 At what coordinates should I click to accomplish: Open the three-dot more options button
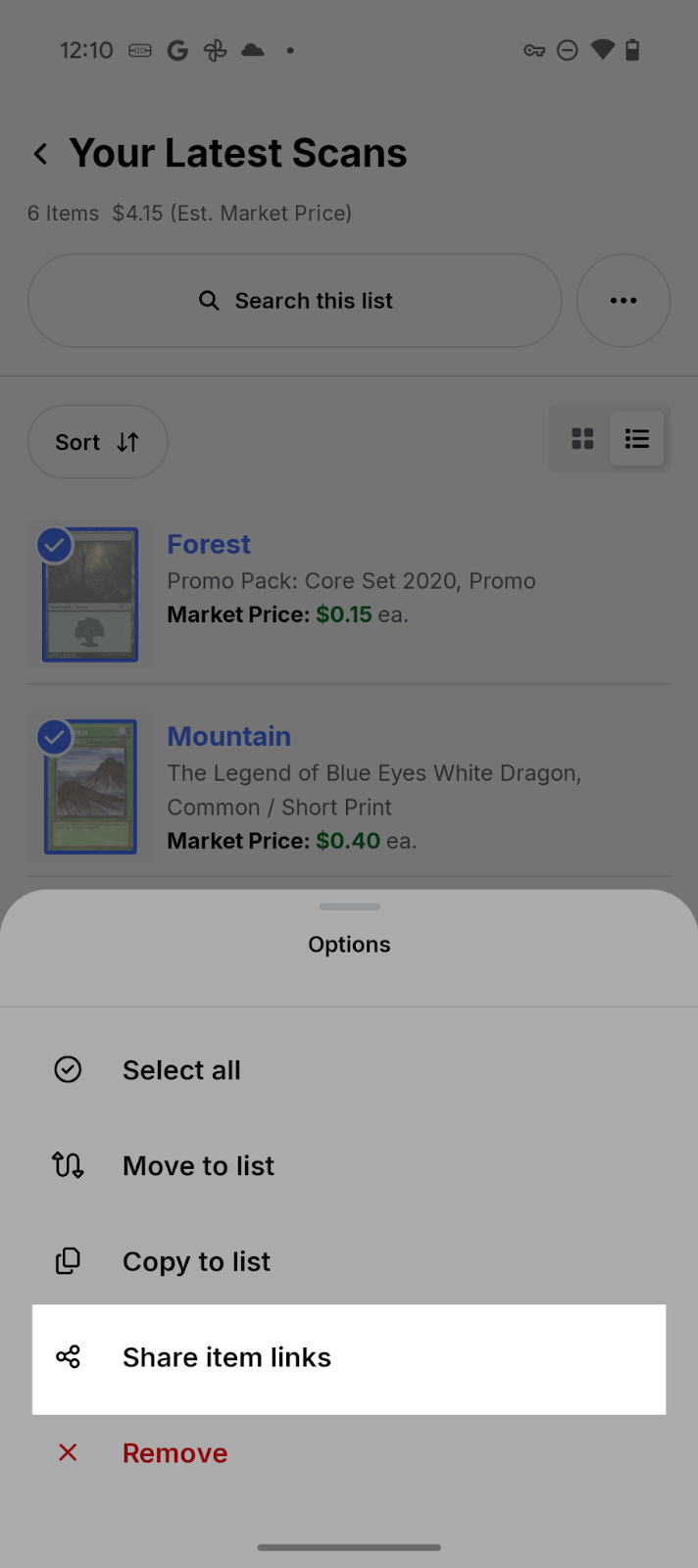(623, 301)
